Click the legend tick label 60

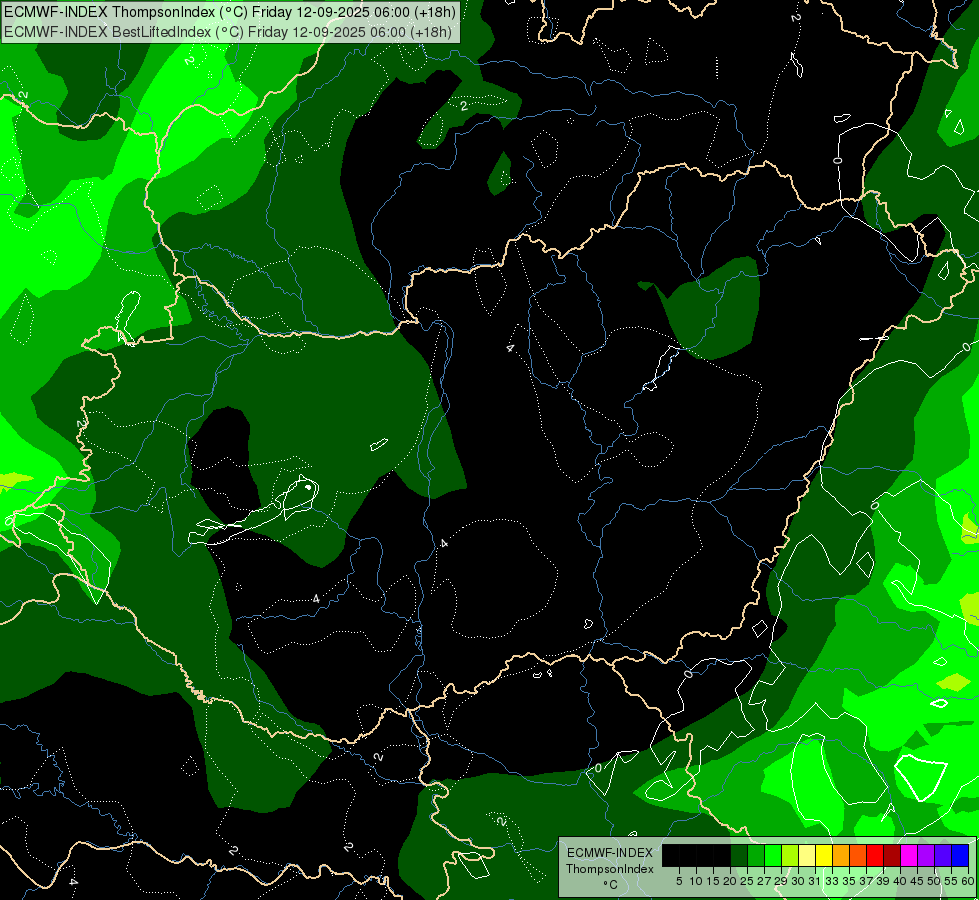tap(968, 881)
